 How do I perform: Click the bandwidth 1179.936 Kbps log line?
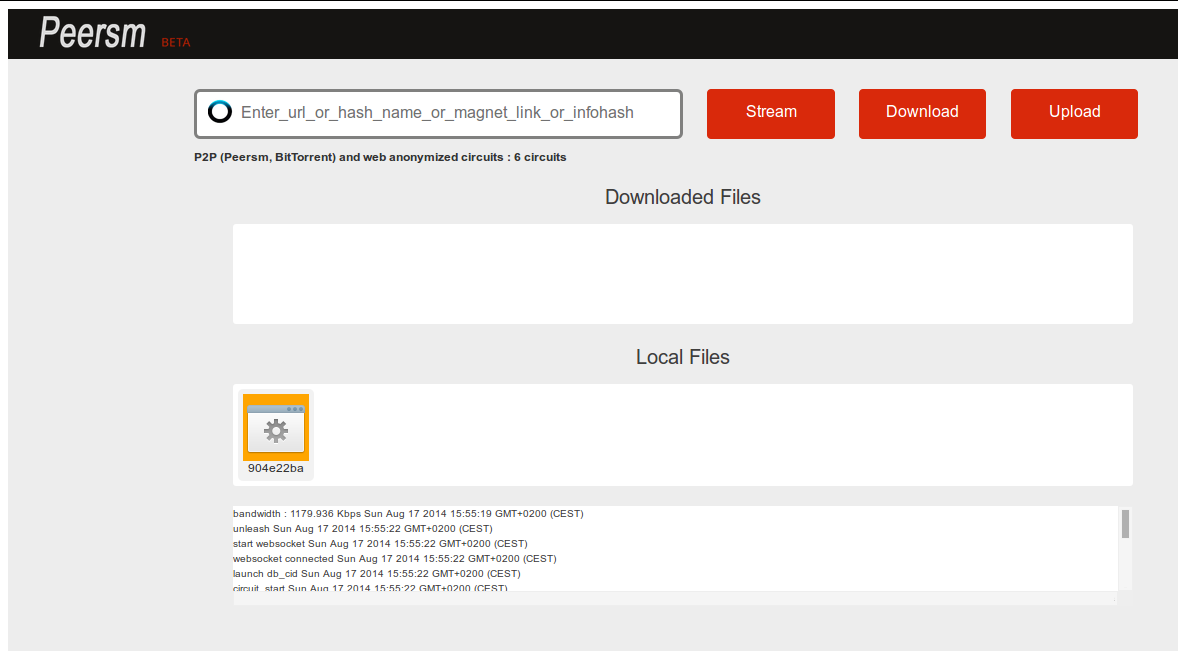(x=408, y=514)
